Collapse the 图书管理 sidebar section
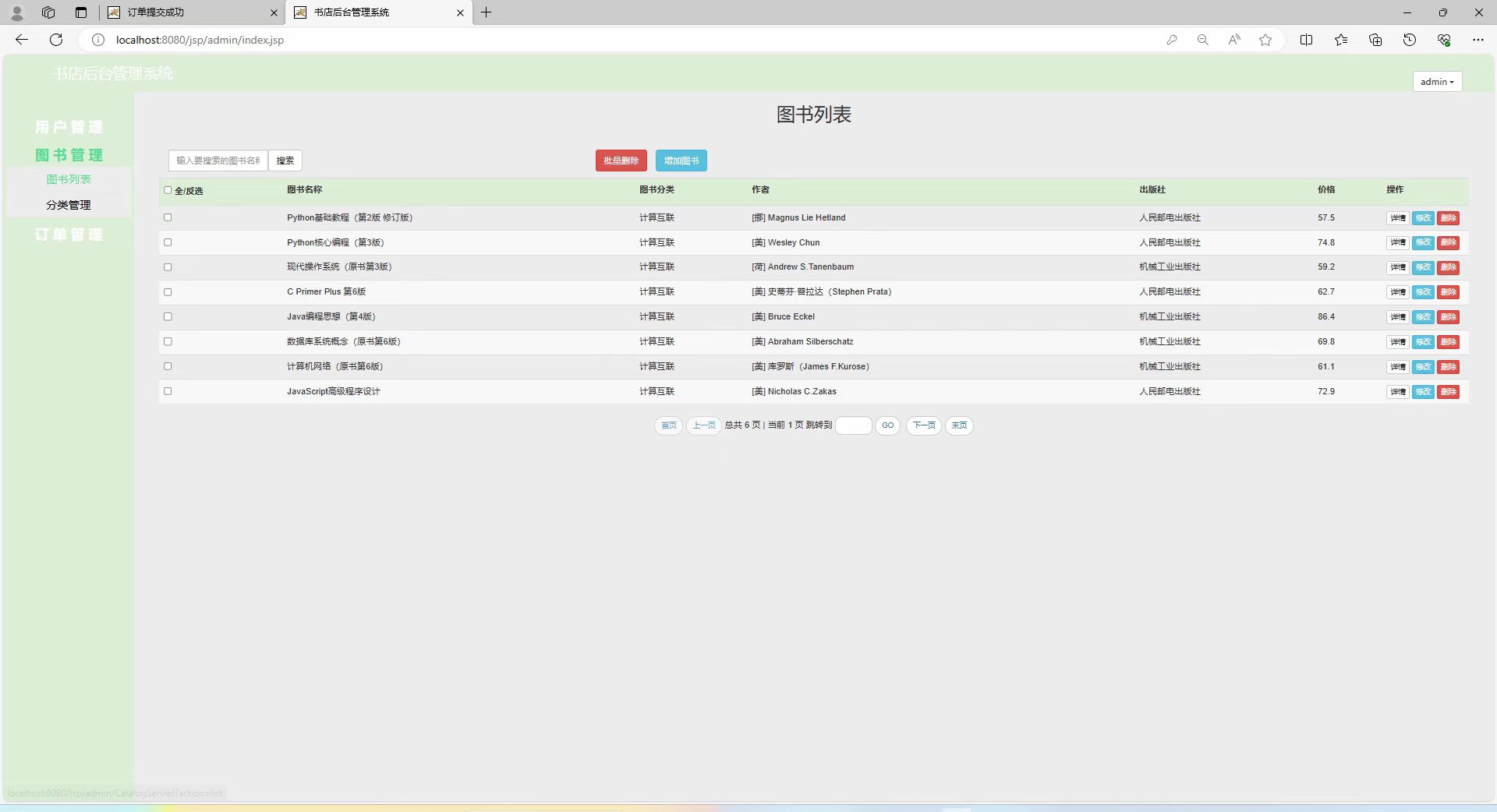1497x812 pixels. point(69,155)
